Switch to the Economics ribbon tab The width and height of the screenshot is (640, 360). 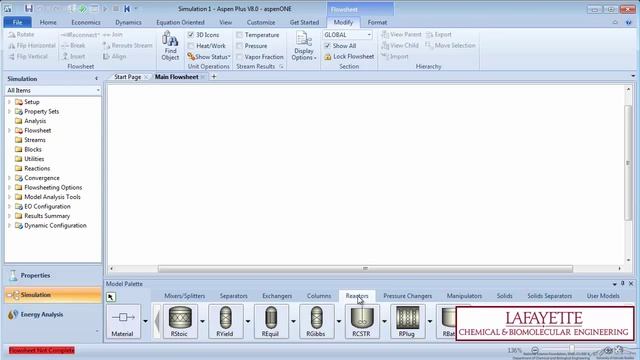pos(86,22)
